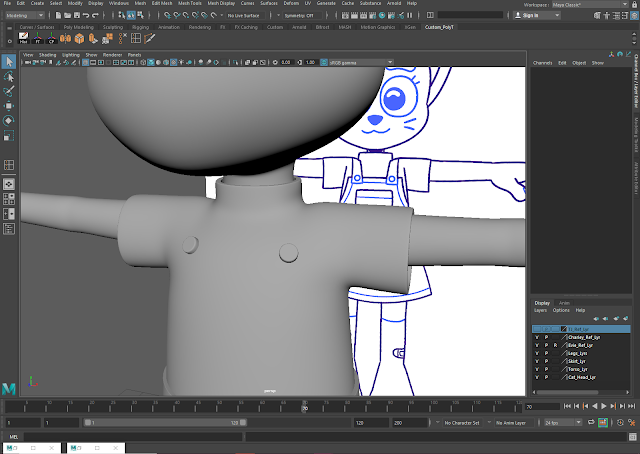Toggle visibility of Torso_Lyr layer
Screen dimensions: 640x454
(x=537, y=369)
